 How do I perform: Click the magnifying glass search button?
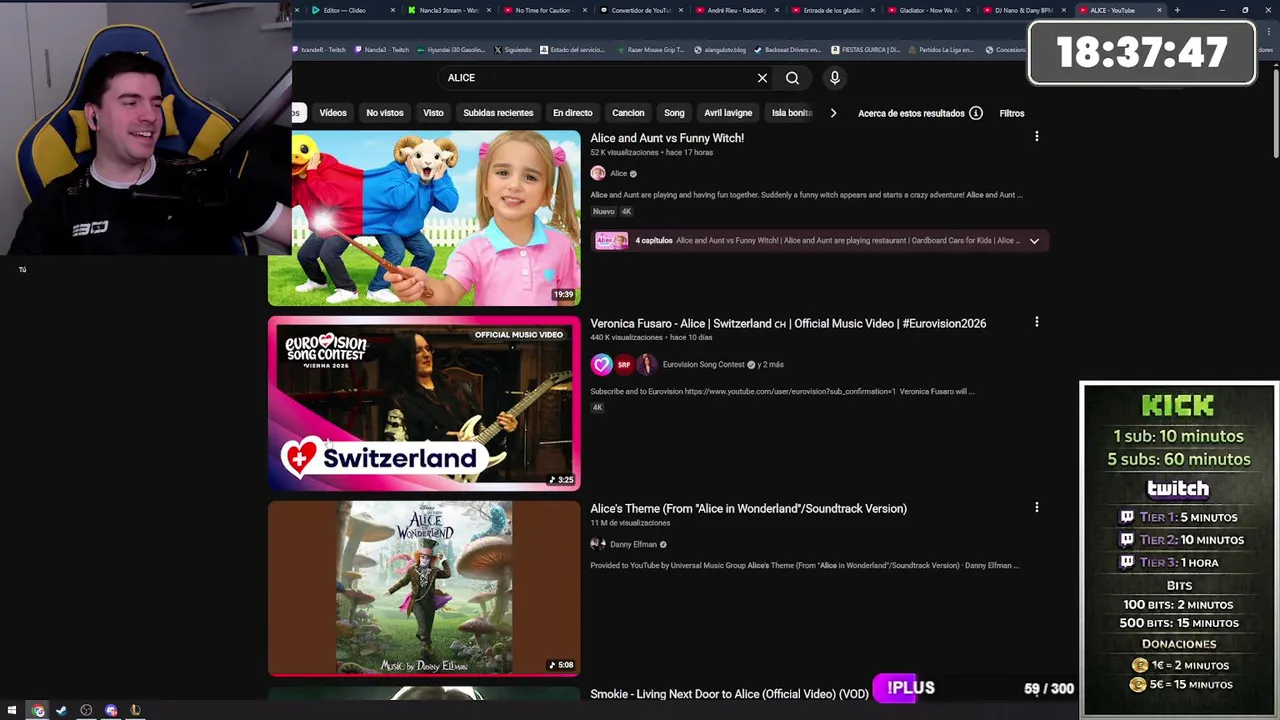(792, 78)
